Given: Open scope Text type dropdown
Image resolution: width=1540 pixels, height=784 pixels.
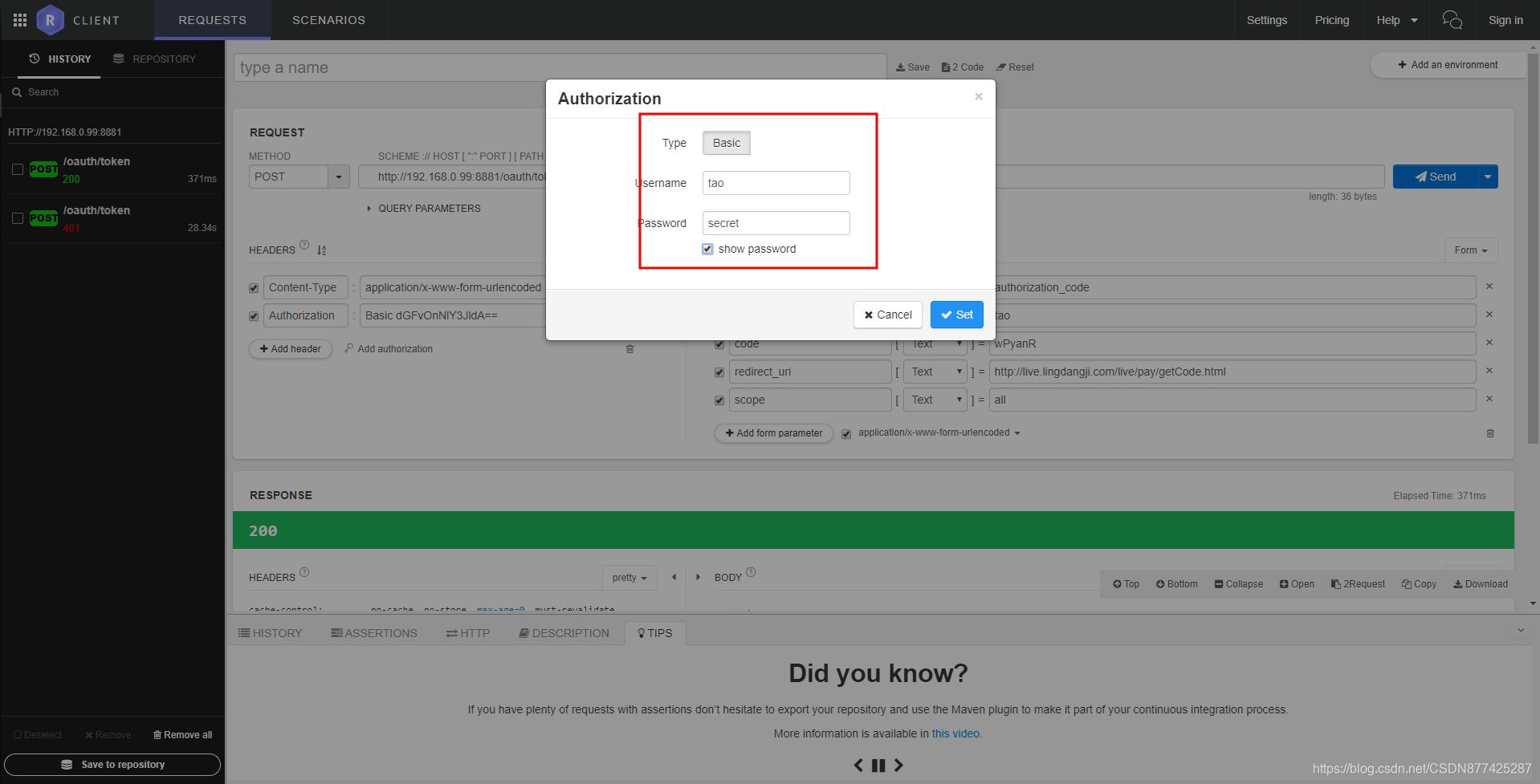Looking at the screenshot, I should coord(936,400).
